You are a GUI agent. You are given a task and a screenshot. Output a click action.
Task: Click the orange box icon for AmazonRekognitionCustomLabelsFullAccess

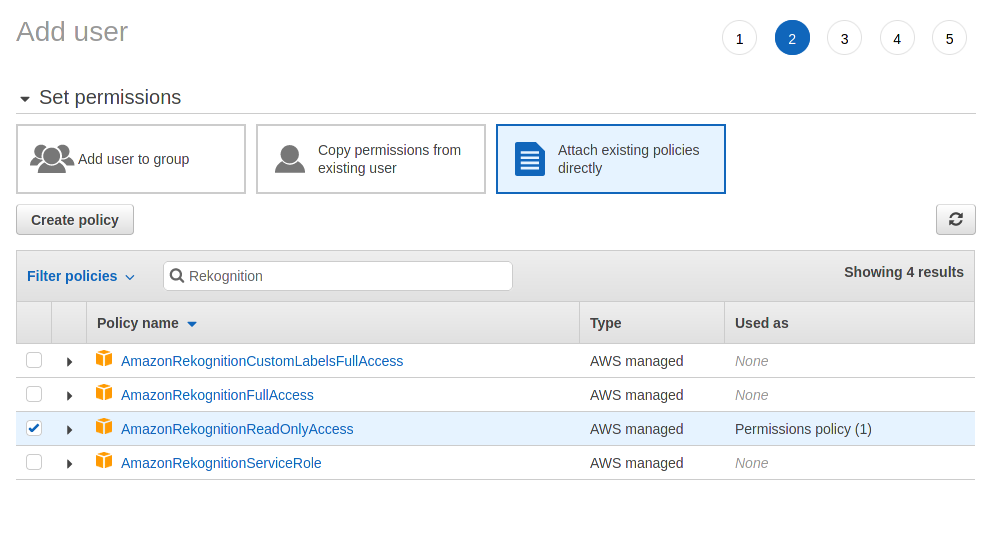tap(104, 358)
